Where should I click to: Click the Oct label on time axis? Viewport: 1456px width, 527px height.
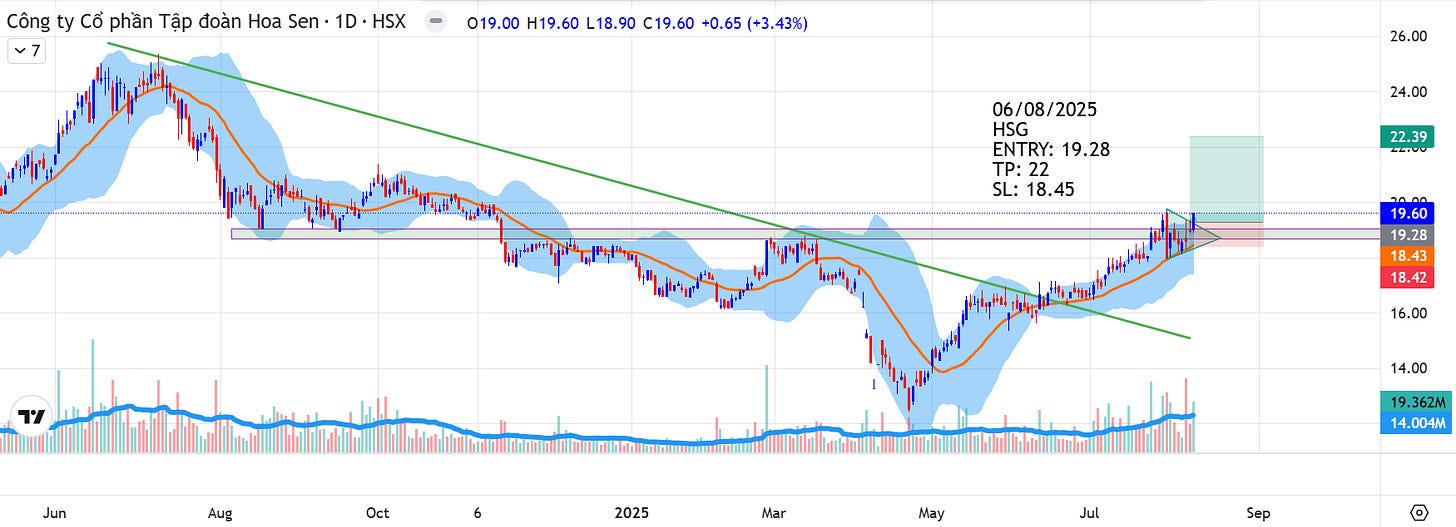point(377,513)
